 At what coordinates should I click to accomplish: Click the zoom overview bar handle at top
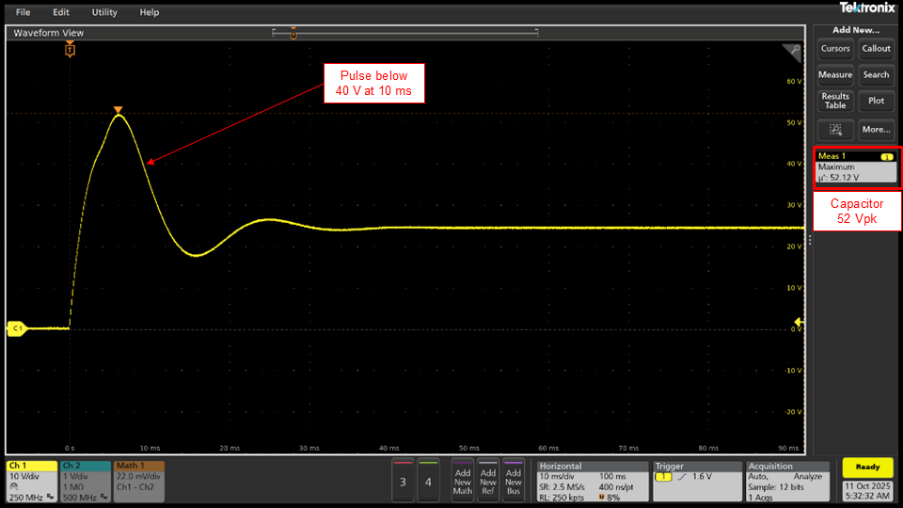[x=293, y=33]
